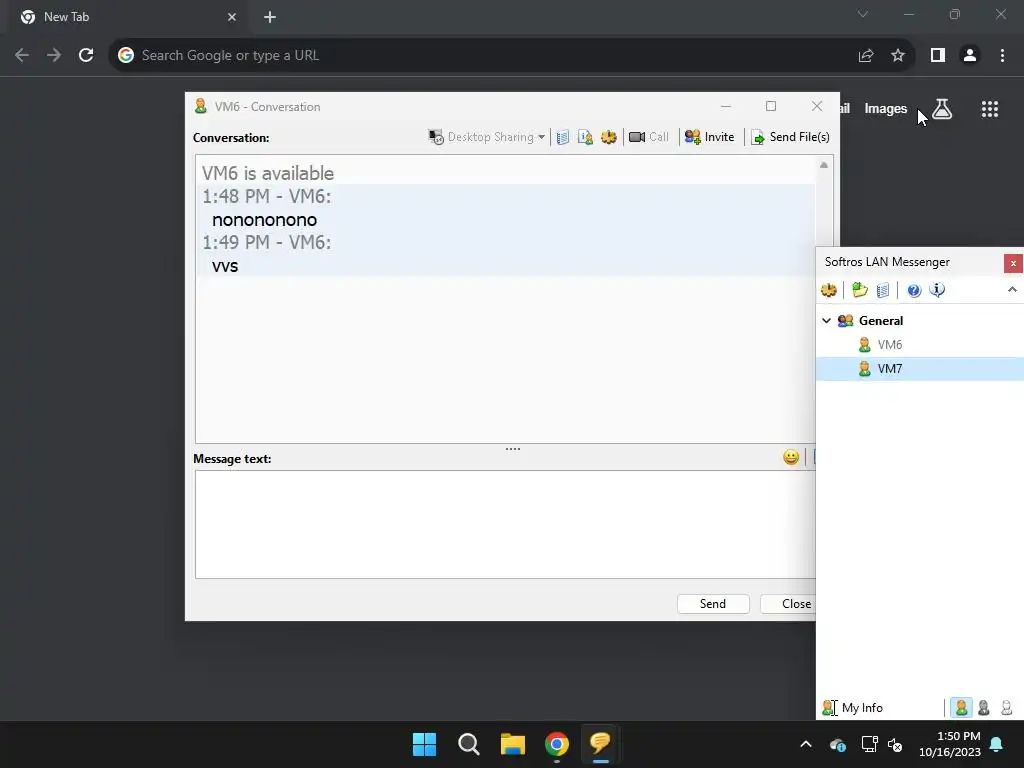View user info icon in conversation toolbar

(585, 137)
